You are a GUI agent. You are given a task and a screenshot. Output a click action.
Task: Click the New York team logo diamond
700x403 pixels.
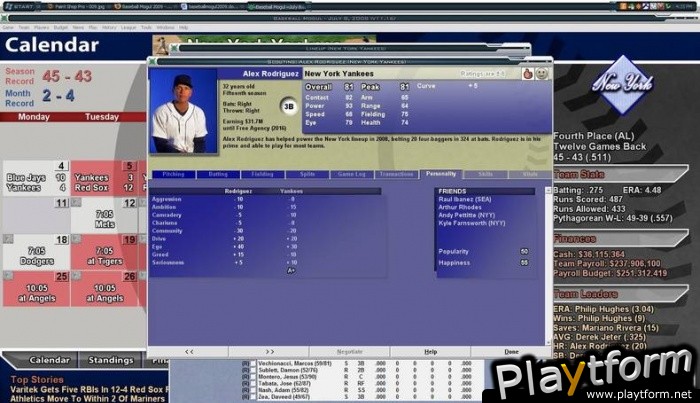[622, 85]
